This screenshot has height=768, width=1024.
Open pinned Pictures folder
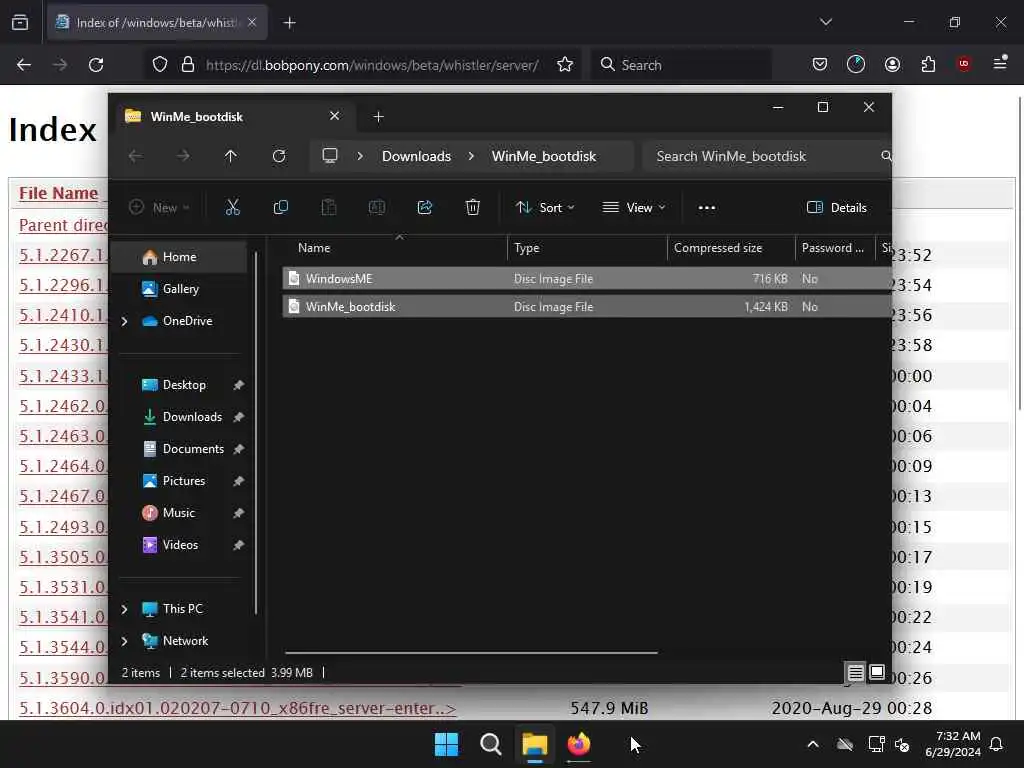click(184, 481)
